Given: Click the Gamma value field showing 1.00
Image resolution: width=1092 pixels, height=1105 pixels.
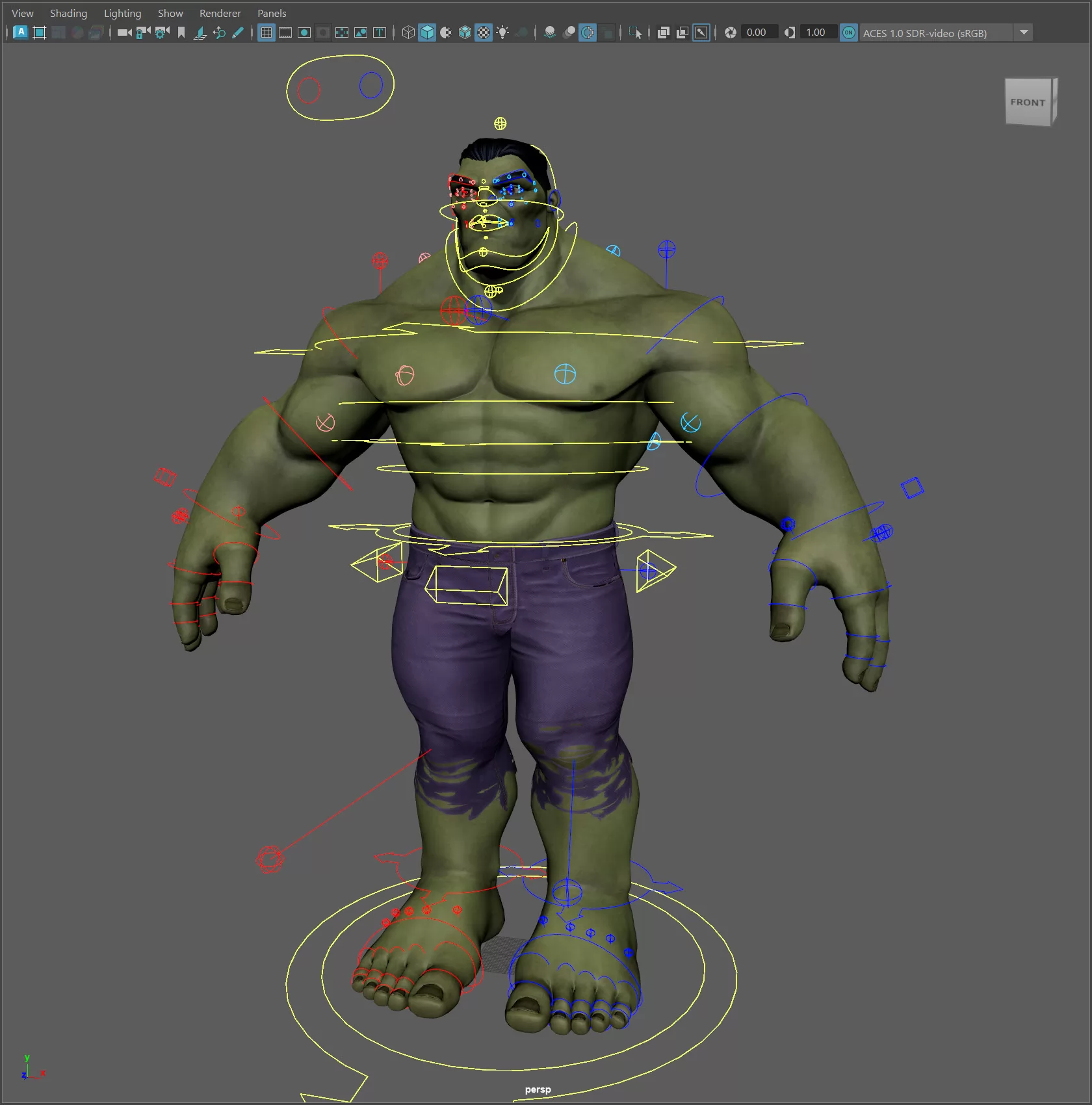Looking at the screenshot, I should pyautogui.click(x=816, y=32).
